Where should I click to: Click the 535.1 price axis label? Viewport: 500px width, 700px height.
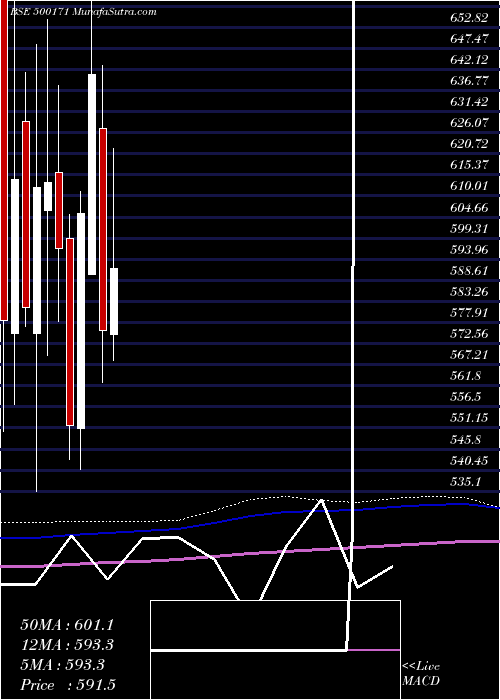point(466,482)
